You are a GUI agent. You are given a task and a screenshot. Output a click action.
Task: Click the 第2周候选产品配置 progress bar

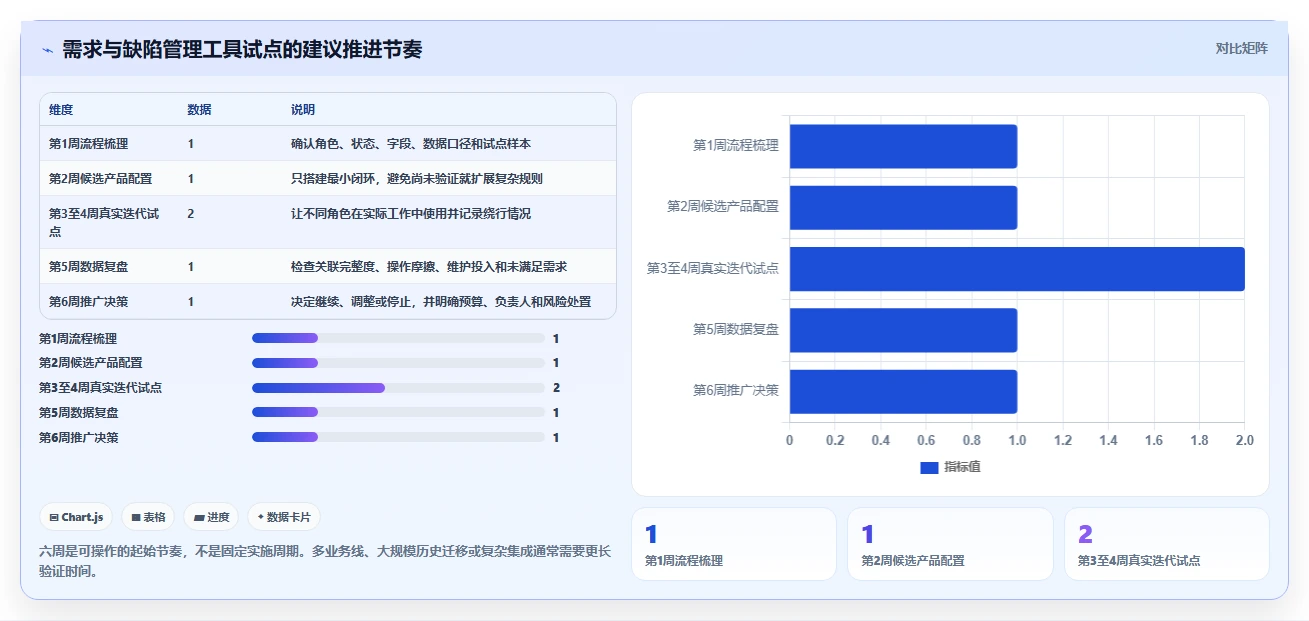[x=398, y=363]
